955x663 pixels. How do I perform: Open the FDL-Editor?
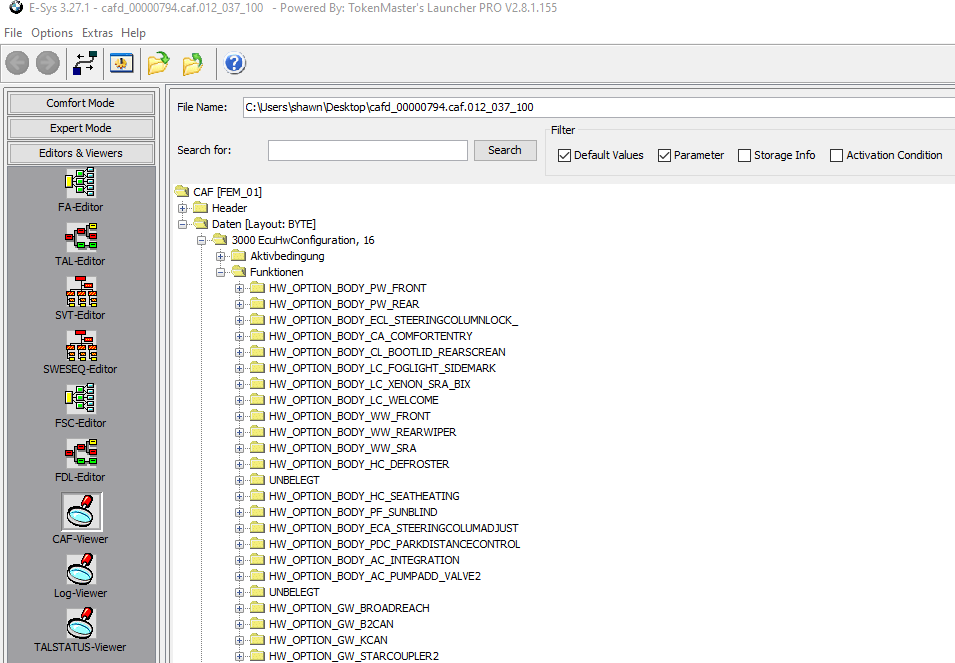80,460
